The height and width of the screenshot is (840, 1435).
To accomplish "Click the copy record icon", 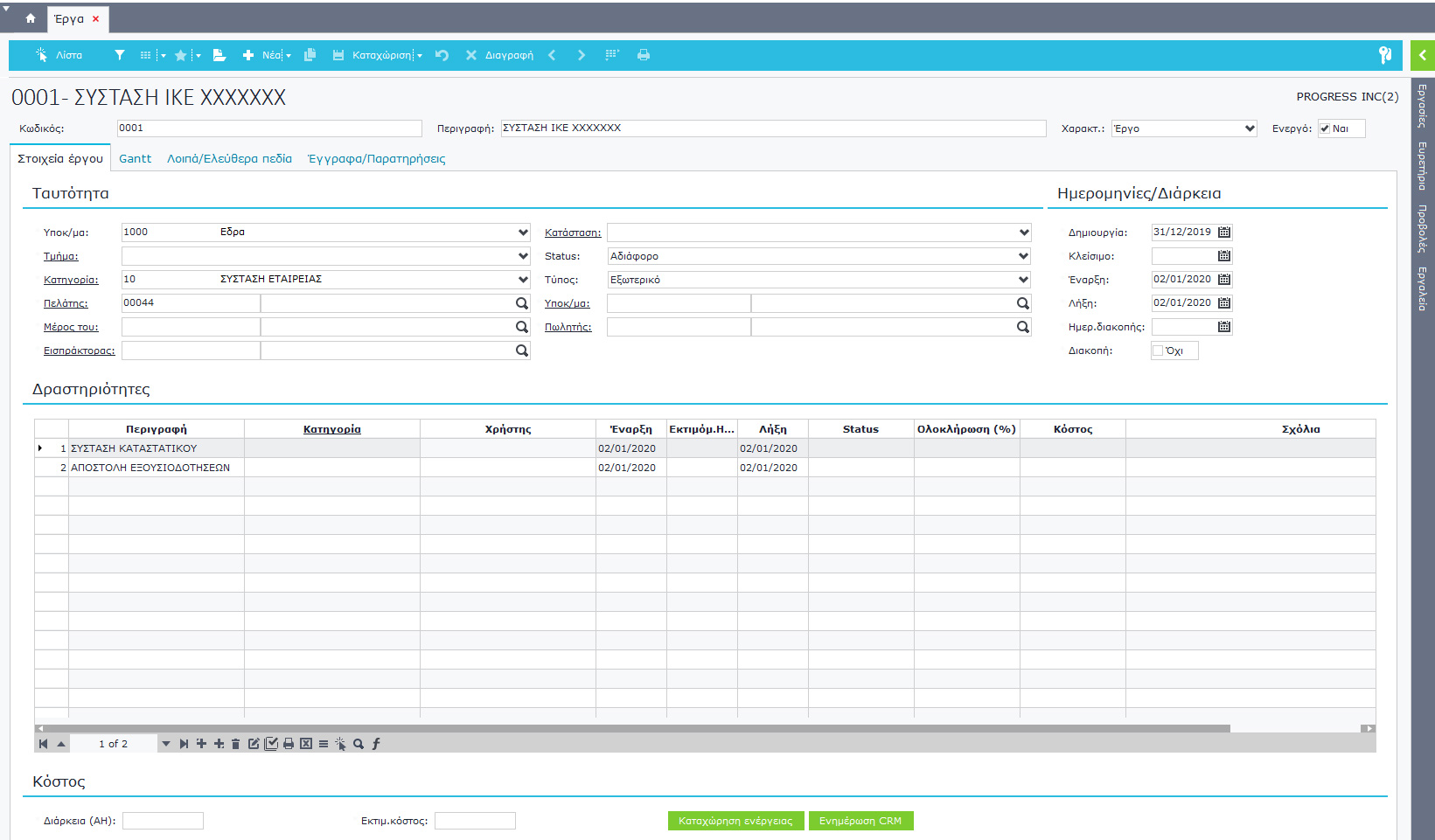I will coord(310,55).
